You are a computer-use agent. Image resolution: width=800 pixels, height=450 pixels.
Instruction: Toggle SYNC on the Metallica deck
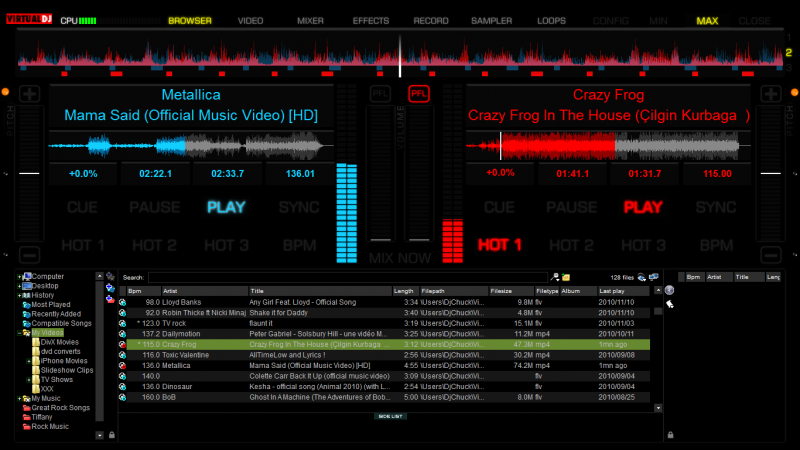[x=299, y=207]
